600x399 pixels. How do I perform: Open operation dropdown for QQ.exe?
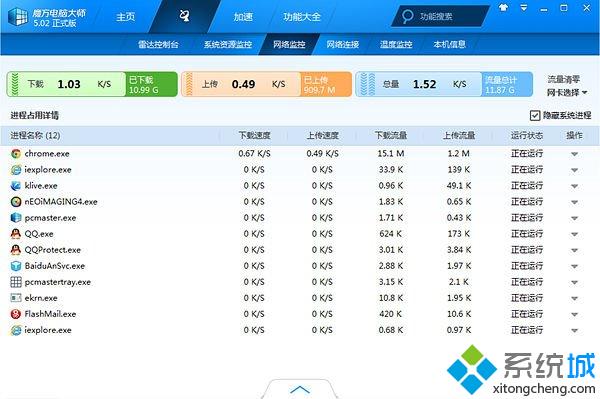[x=574, y=235]
